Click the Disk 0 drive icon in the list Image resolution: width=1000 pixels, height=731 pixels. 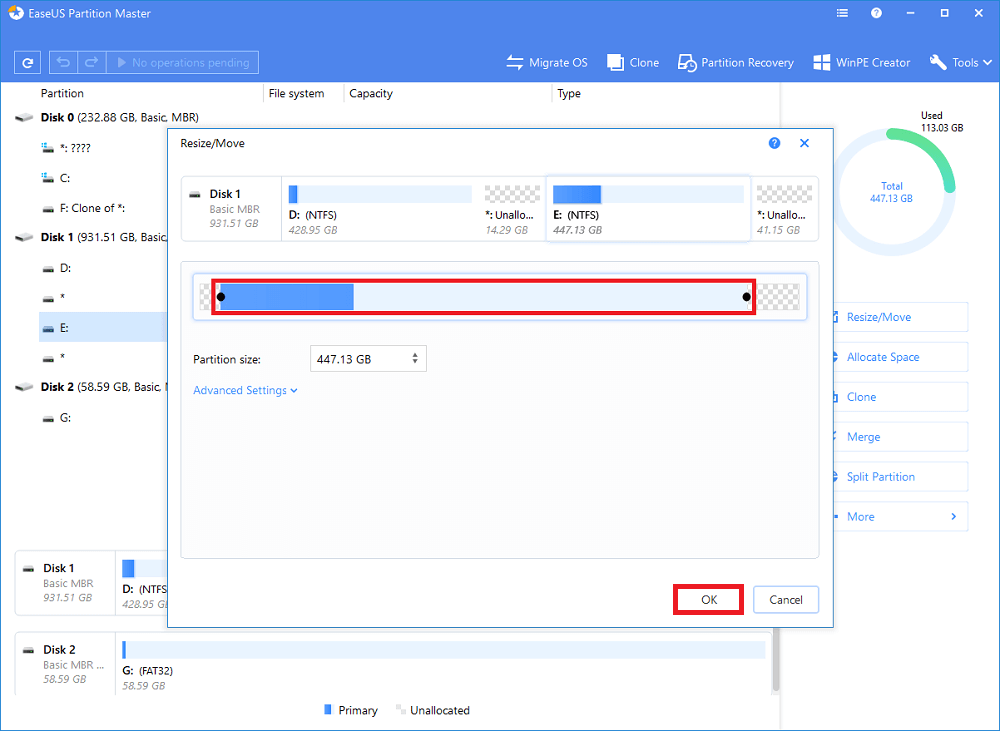point(24,117)
